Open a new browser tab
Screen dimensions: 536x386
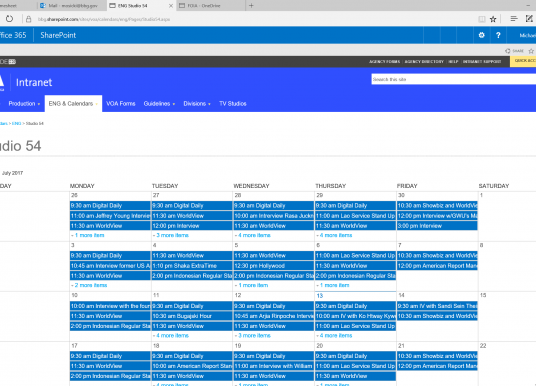coord(251,5)
